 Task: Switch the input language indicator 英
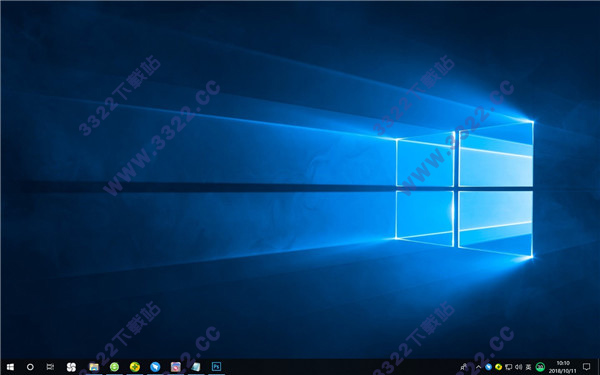pos(528,367)
